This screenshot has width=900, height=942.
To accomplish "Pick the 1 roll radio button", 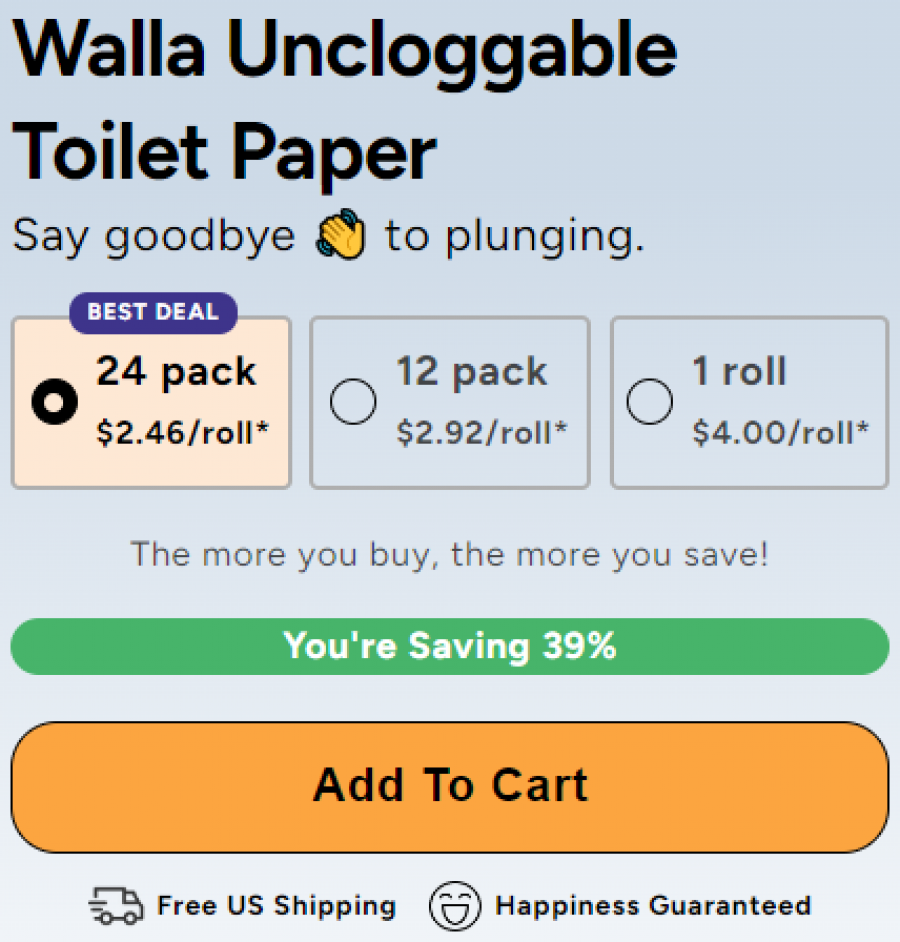I will [x=649, y=403].
